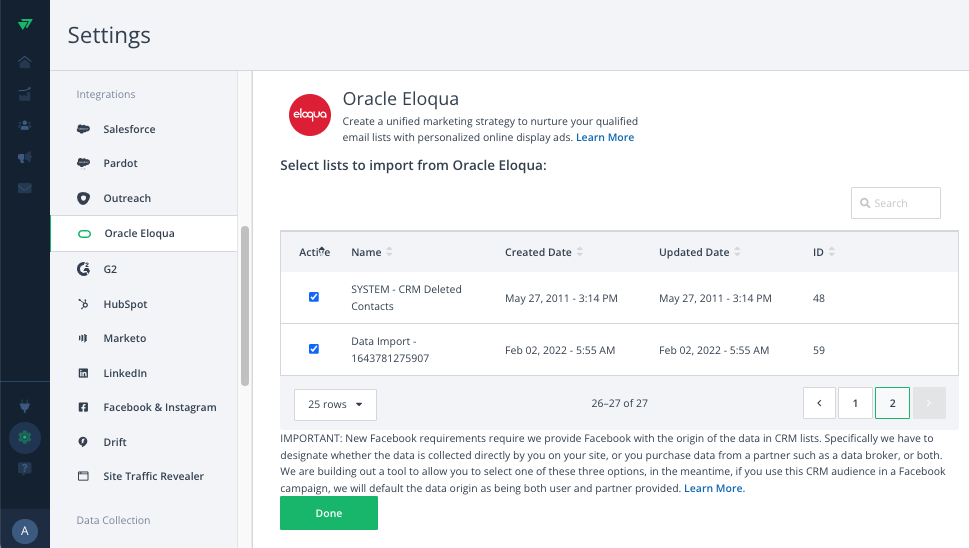
Task: Open the envelope email icon in sidebar
Action: pos(24,188)
